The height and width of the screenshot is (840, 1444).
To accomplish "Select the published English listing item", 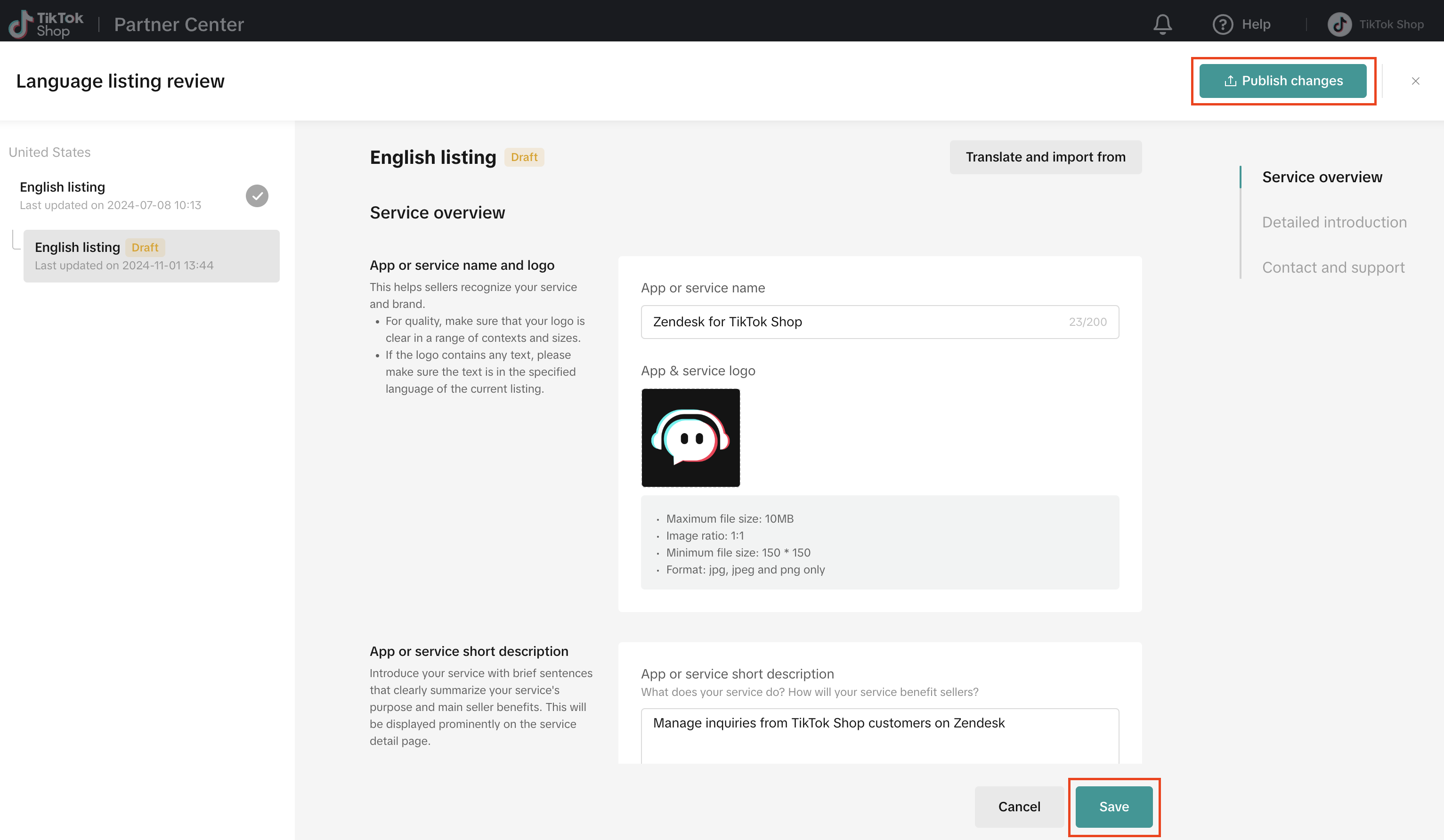I will [143, 195].
